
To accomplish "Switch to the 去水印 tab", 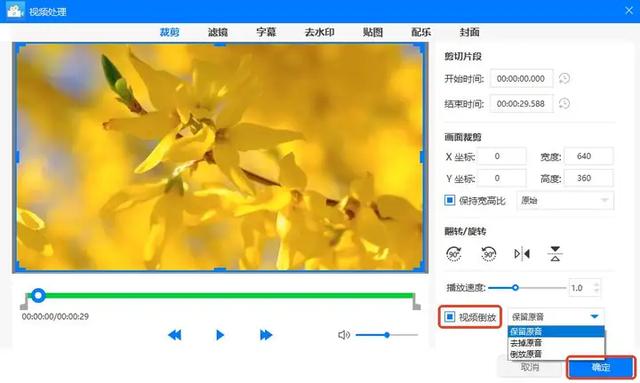I will [x=320, y=32].
